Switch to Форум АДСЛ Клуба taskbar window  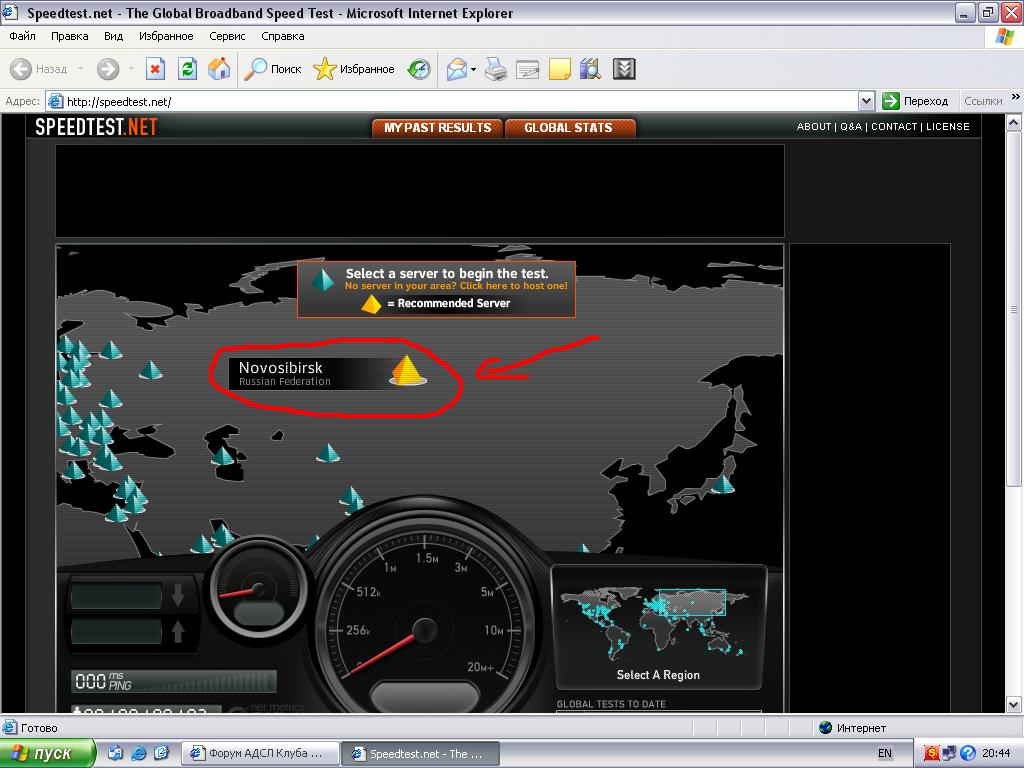click(260, 754)
